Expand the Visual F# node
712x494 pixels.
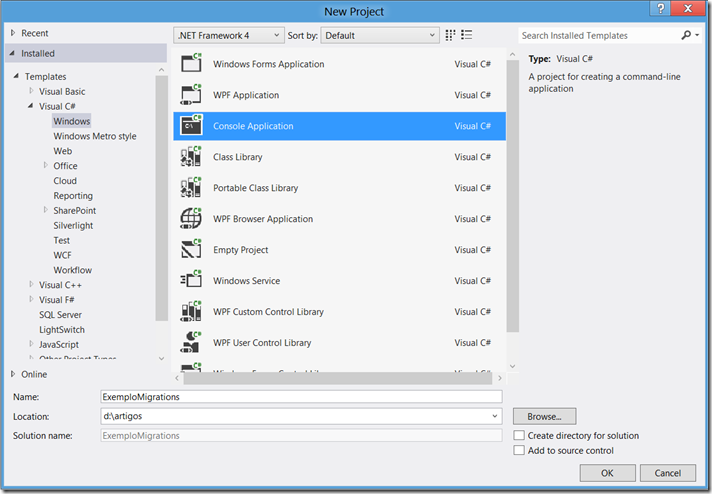click(31, 299)
